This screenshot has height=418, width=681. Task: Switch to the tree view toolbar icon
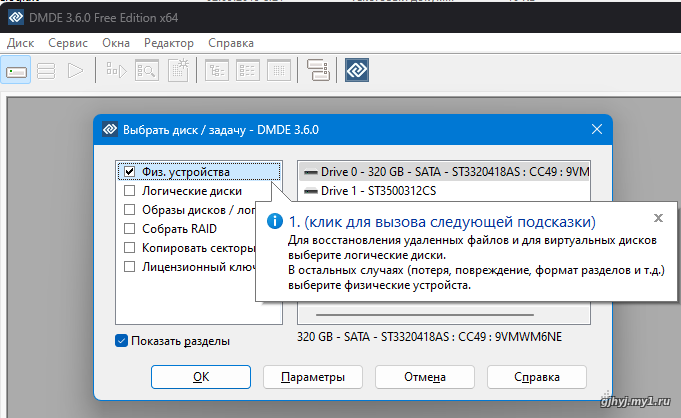tap(217, 70)
